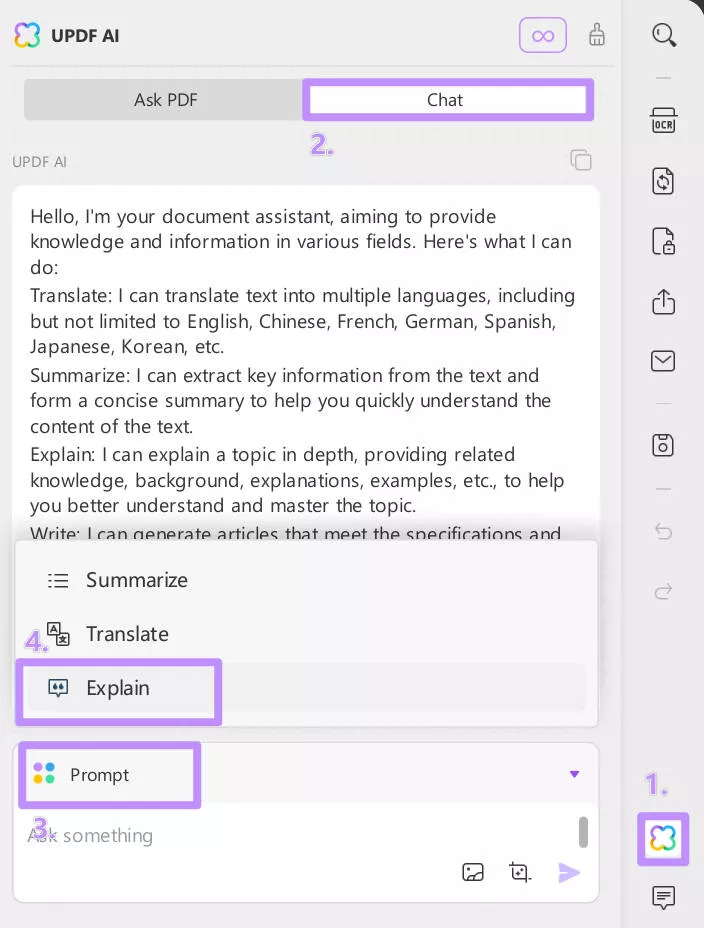Redo the action arrow icon
This screenshot has width=704, height=928.
[663, 591]
